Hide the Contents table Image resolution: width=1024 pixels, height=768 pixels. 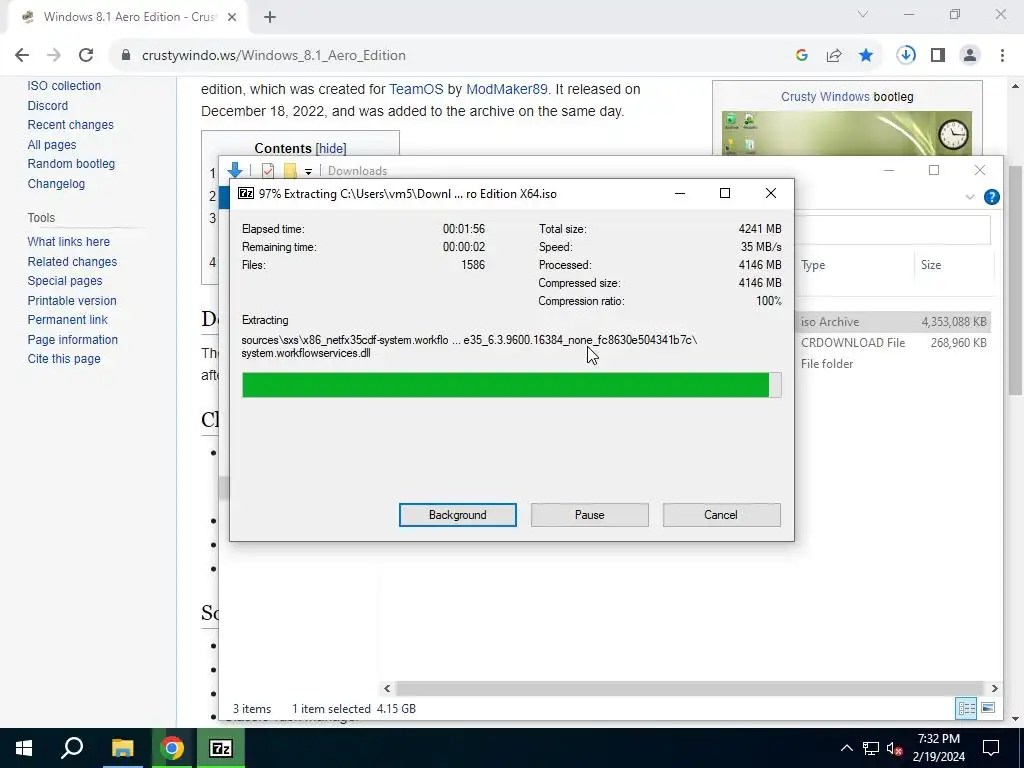(x=331, y=148)
